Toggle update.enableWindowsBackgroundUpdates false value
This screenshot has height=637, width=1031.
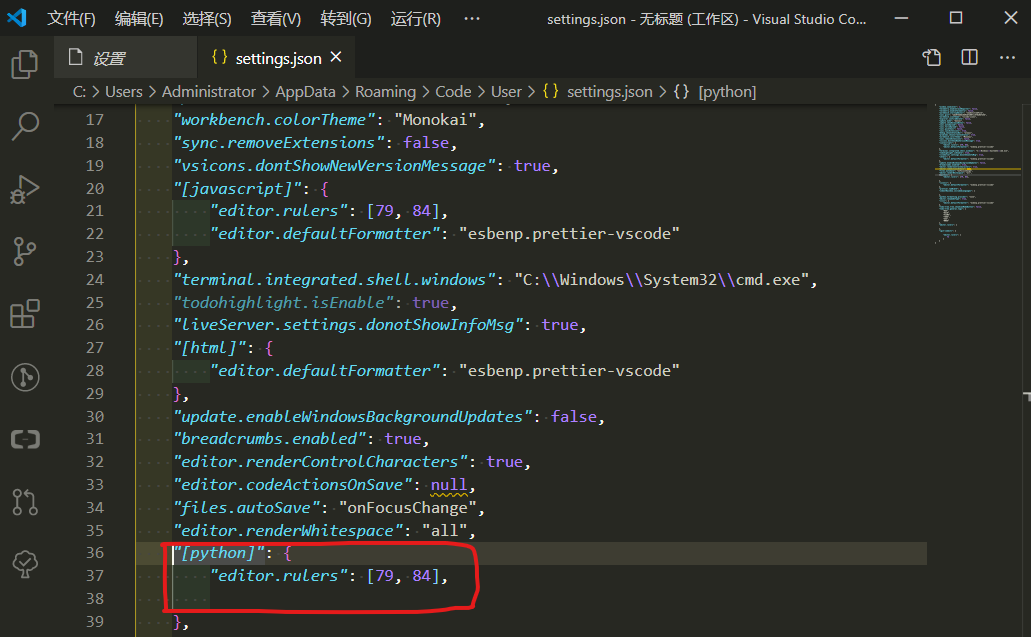[x=575, y=415]
